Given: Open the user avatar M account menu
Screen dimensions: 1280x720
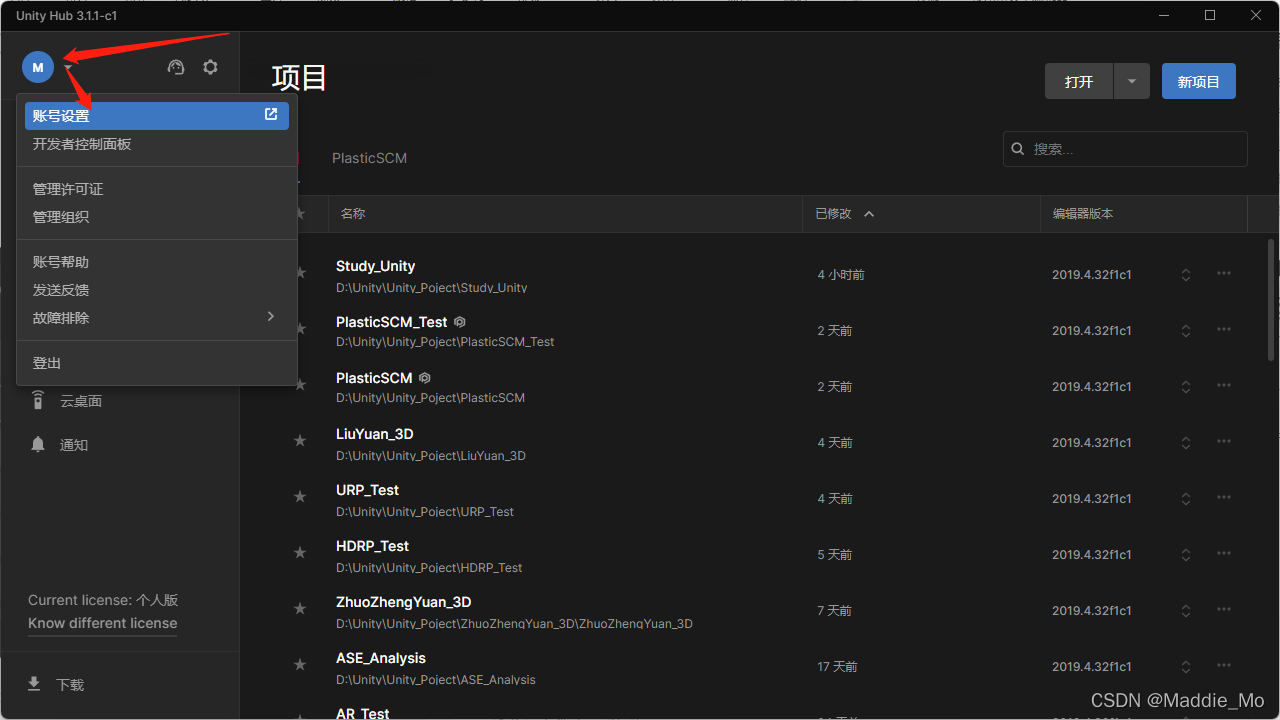Looking at the screenshot, I should [x=38, y=67].
